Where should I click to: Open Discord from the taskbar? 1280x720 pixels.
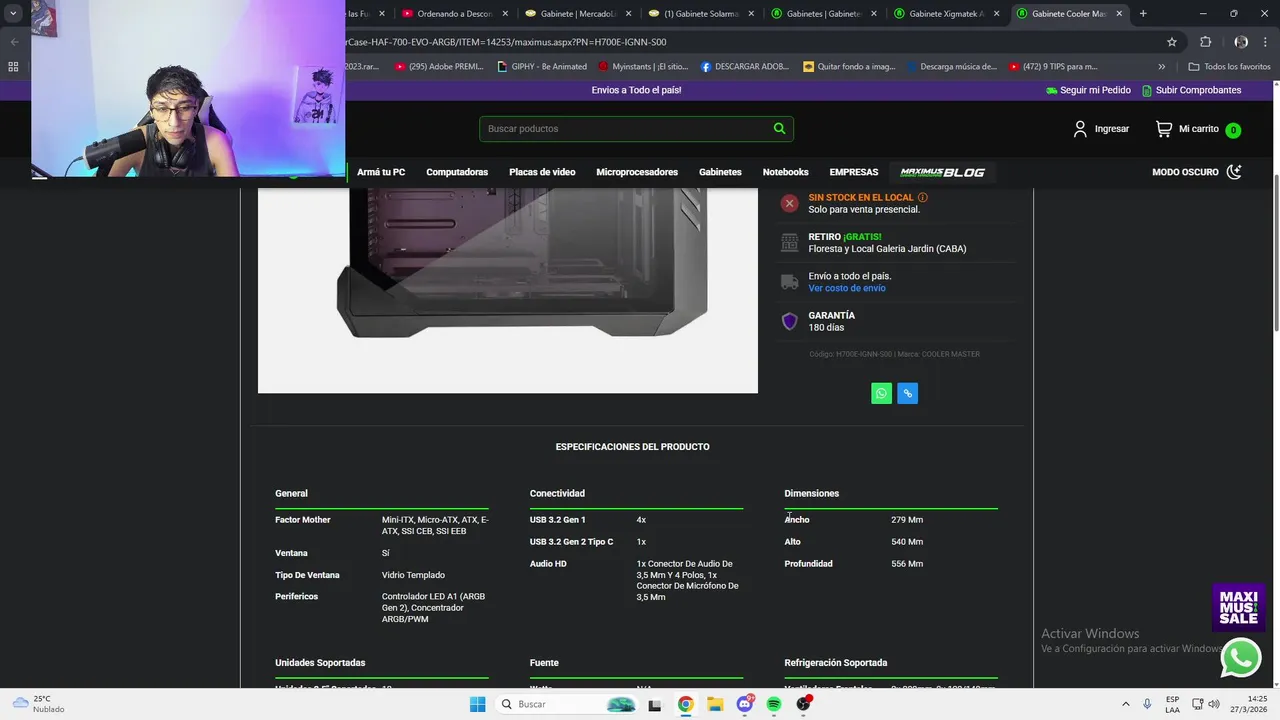[x=745, y=704]
